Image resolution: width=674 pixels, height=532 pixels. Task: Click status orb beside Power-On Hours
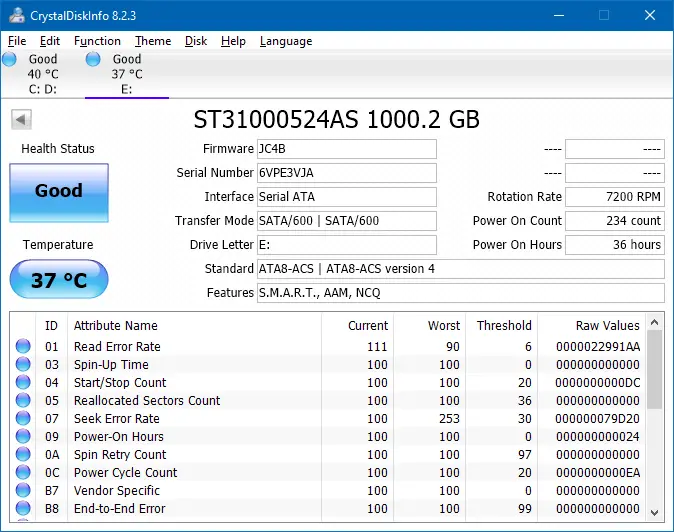[x=23, y=436]
